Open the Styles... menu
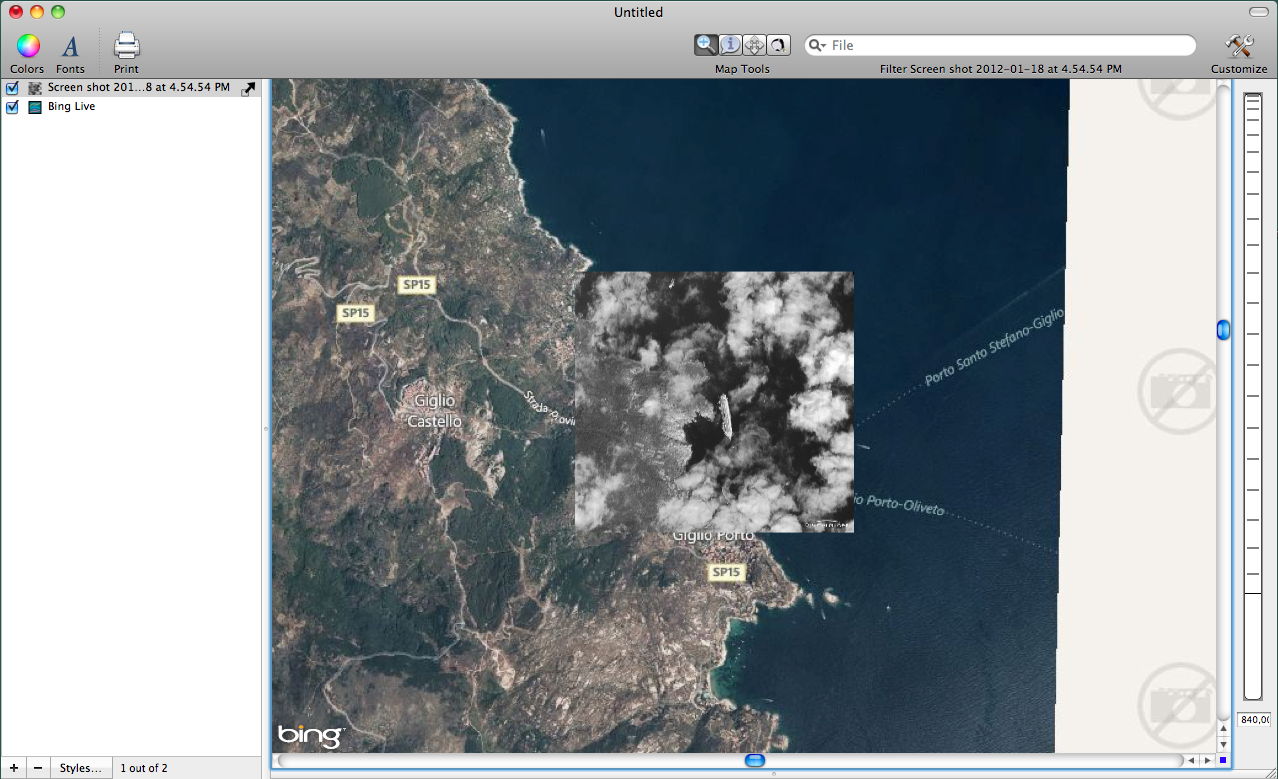1278x779 pixels. [x=80, y=768]
